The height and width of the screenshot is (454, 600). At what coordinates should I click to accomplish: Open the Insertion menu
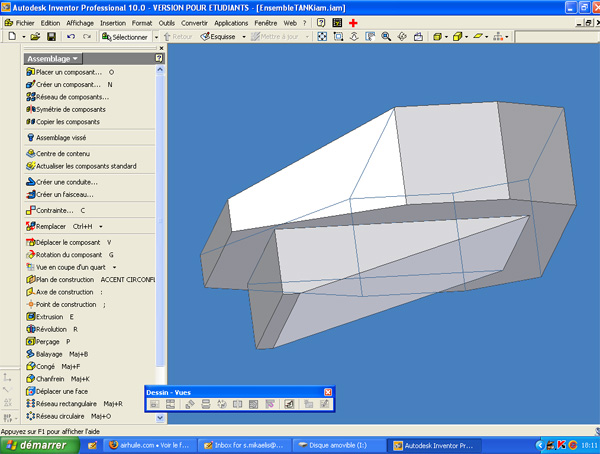(x=113, y=21)
